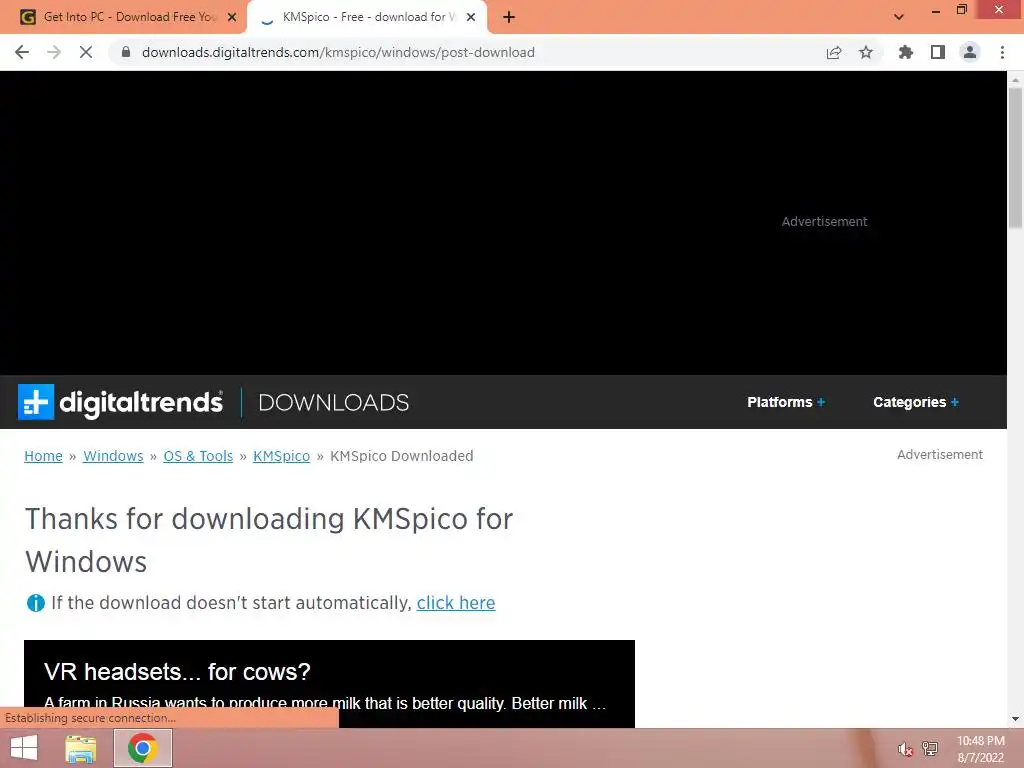
Task: Close the Get Into PC tab
Action: pos(232,17)
